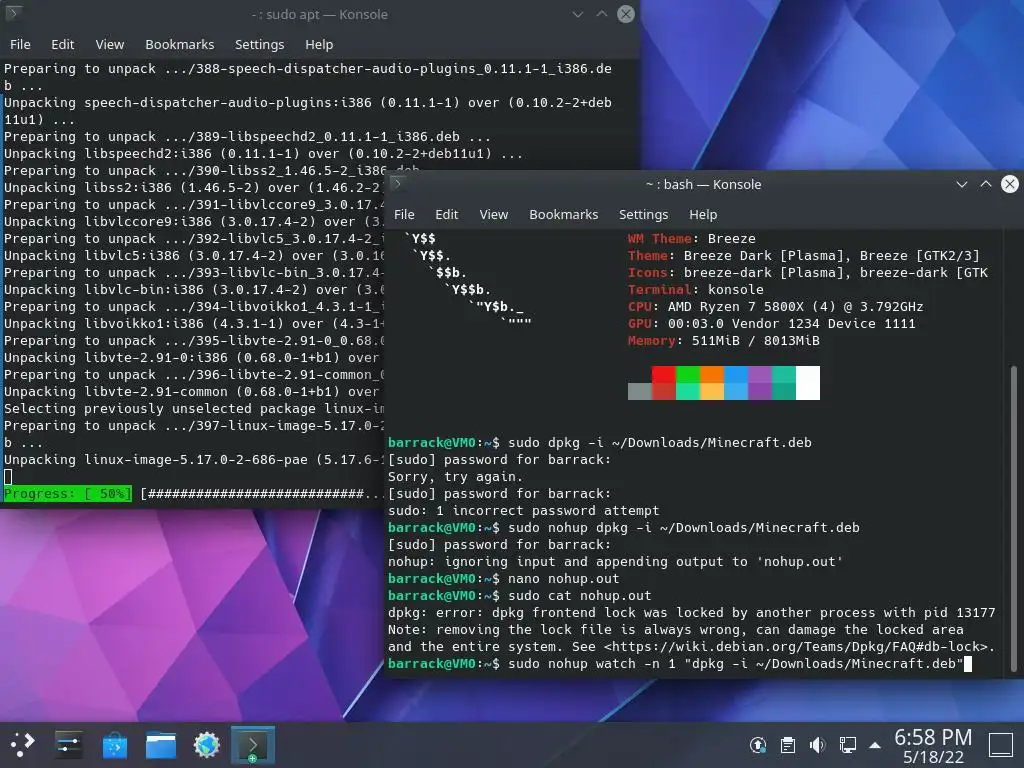Image resolution: width=1024 pixels, height=768 pixels.
Task: Click the white neofetch color block
Action: pyautogui.click(x=808, y=383)
